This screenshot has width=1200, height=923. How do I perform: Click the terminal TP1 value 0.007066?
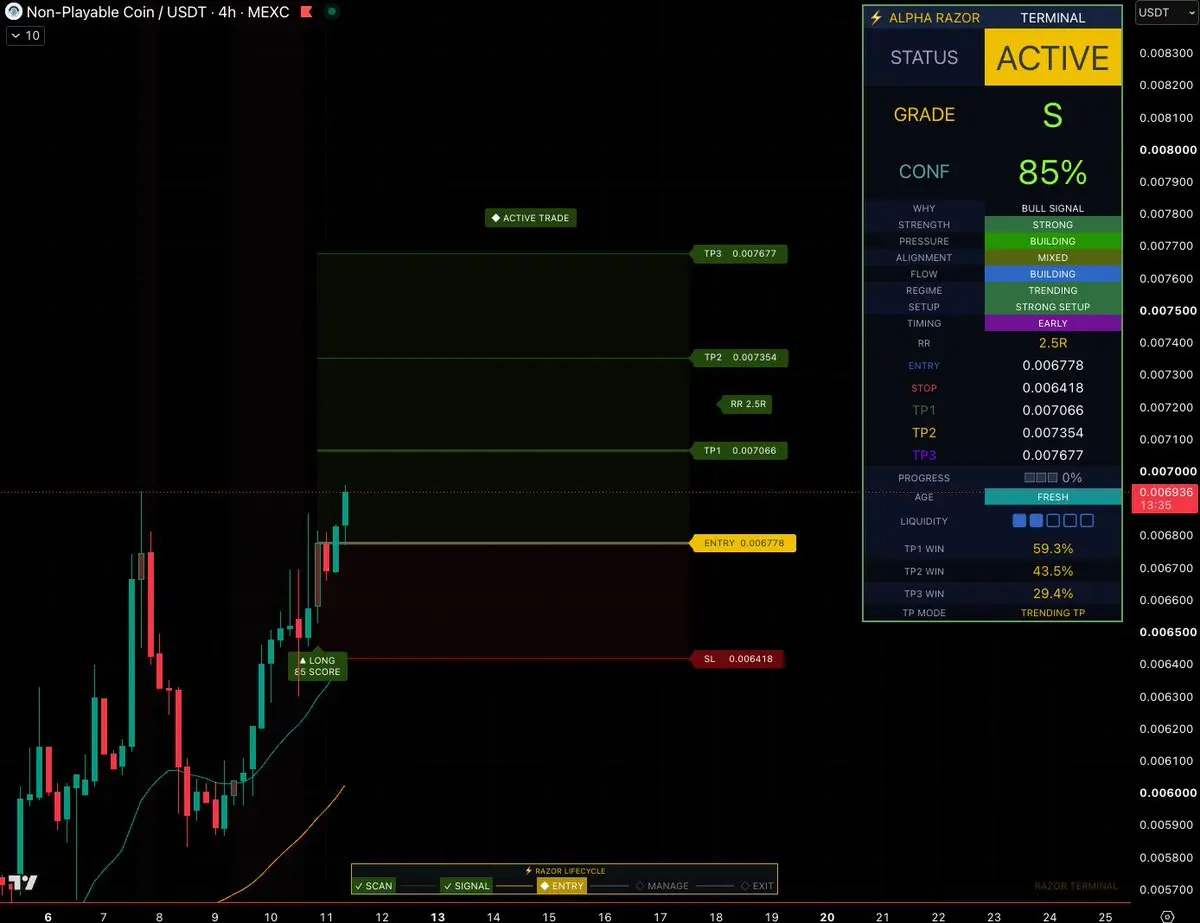1053,410
